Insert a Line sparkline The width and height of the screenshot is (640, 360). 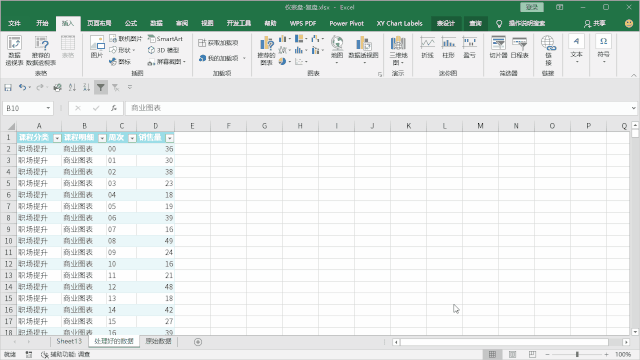click(427, 47)
